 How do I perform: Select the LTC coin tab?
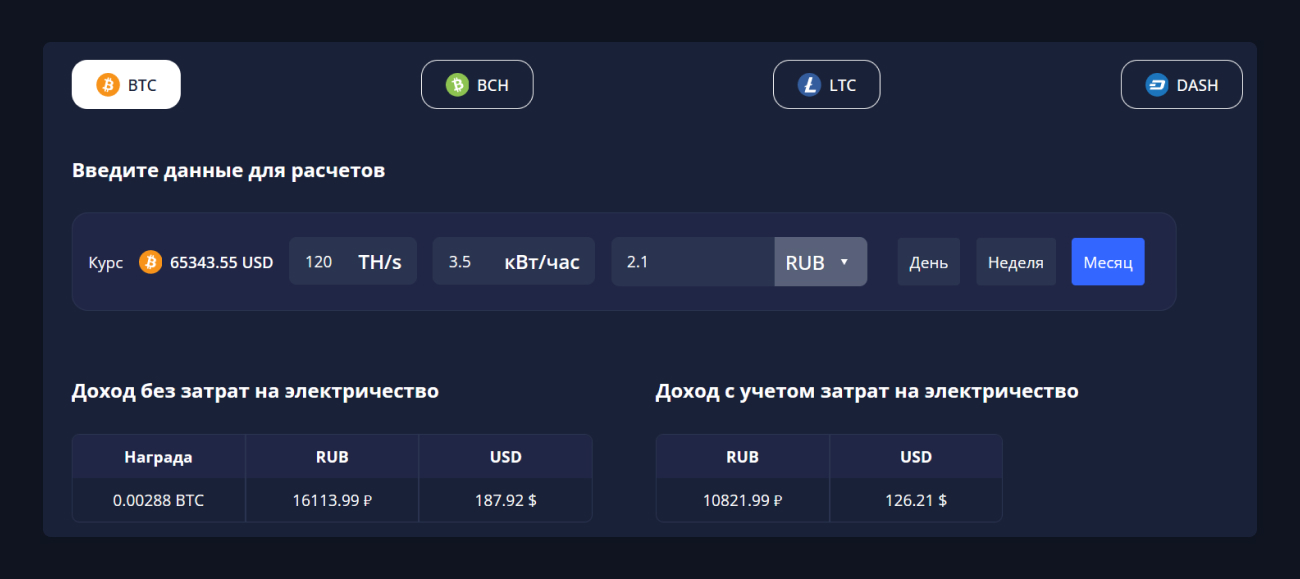click(826, 85)
